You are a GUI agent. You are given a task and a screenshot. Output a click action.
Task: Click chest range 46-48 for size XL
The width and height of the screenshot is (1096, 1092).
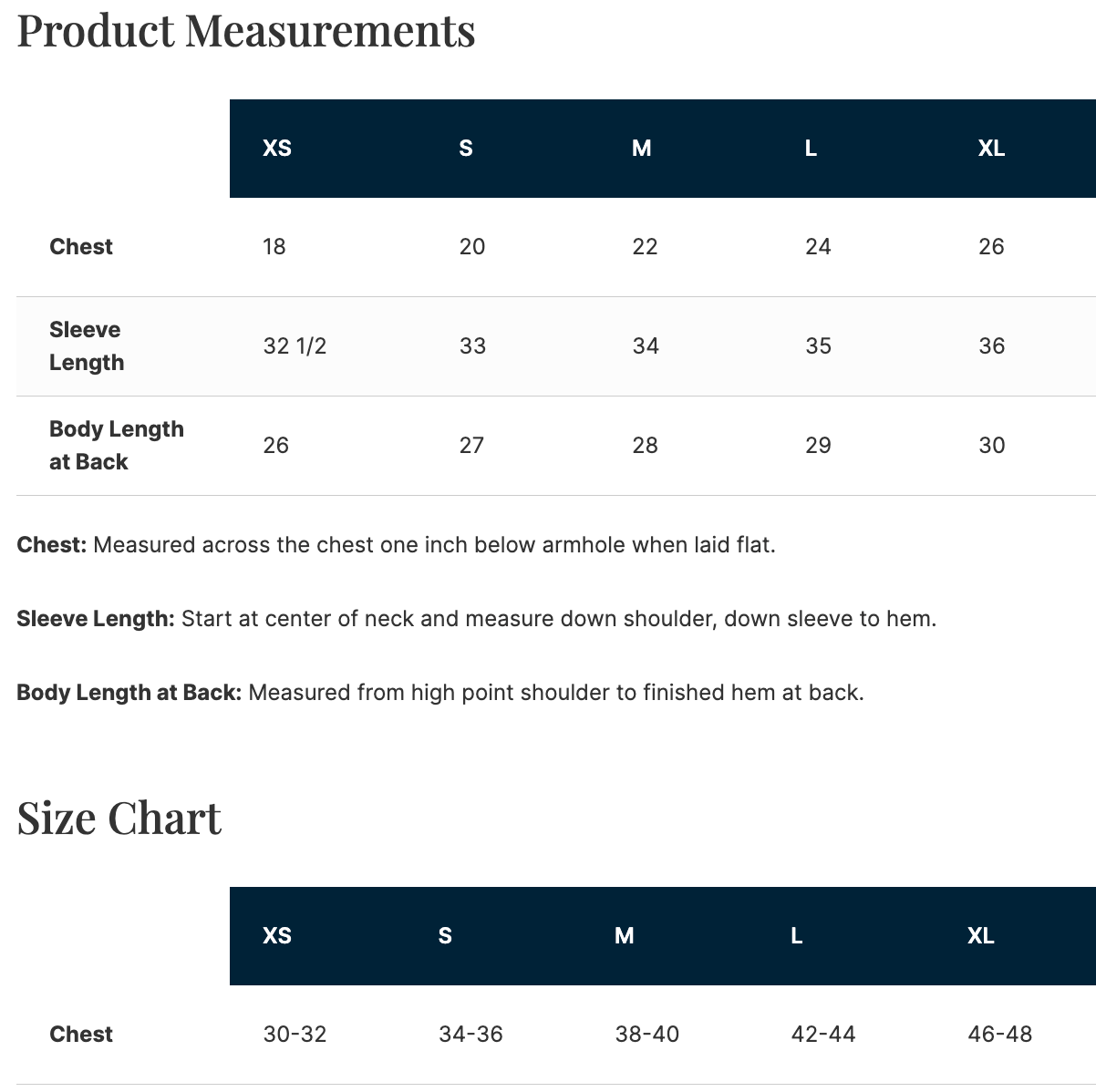point(1000,1035)
